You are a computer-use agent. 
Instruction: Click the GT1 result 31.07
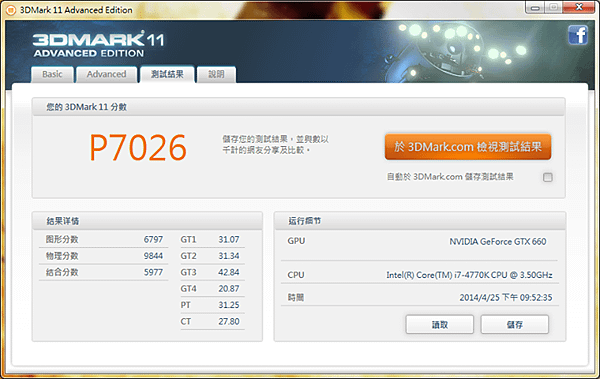(229, 240)
